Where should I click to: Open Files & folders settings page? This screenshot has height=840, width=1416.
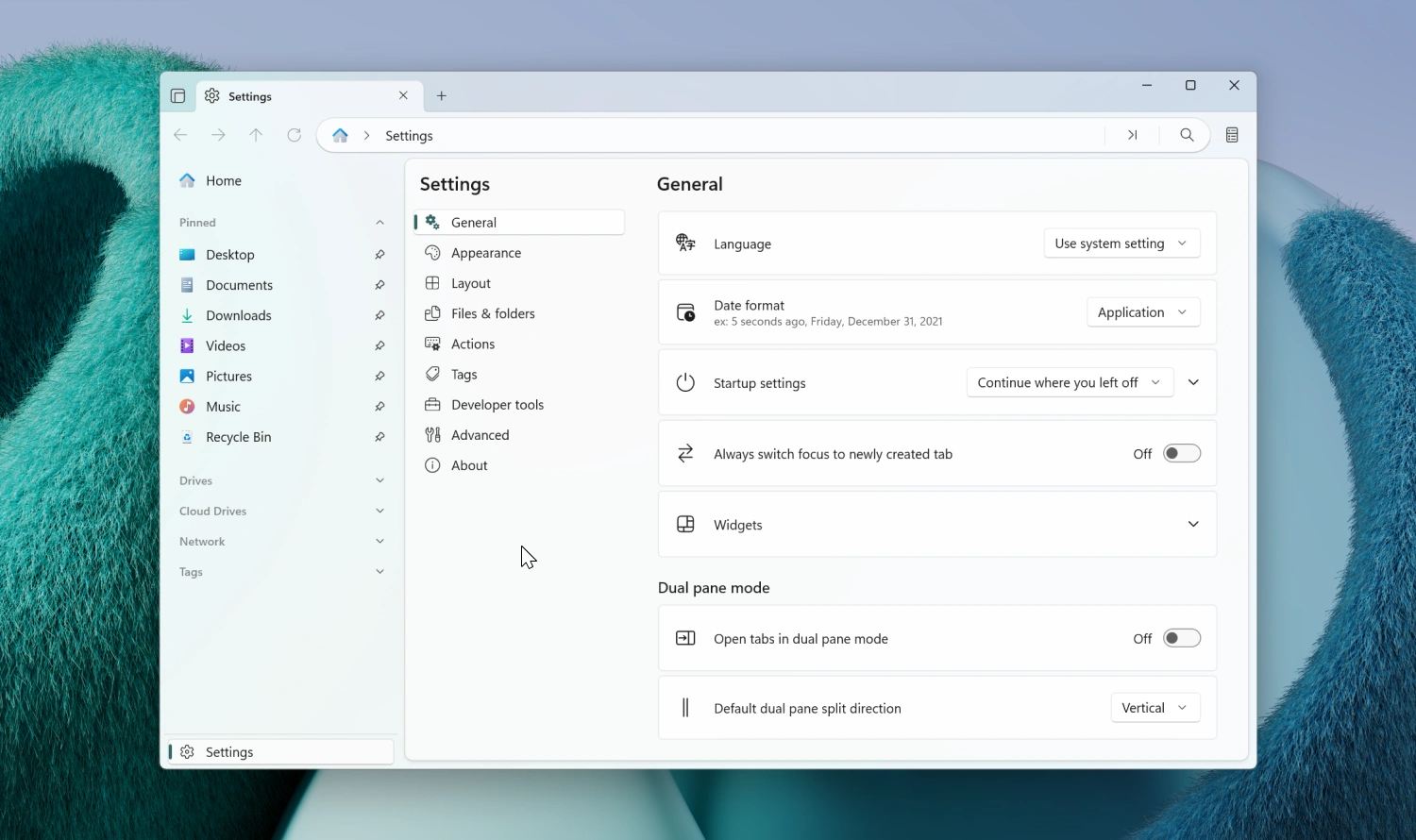[519, 313]
